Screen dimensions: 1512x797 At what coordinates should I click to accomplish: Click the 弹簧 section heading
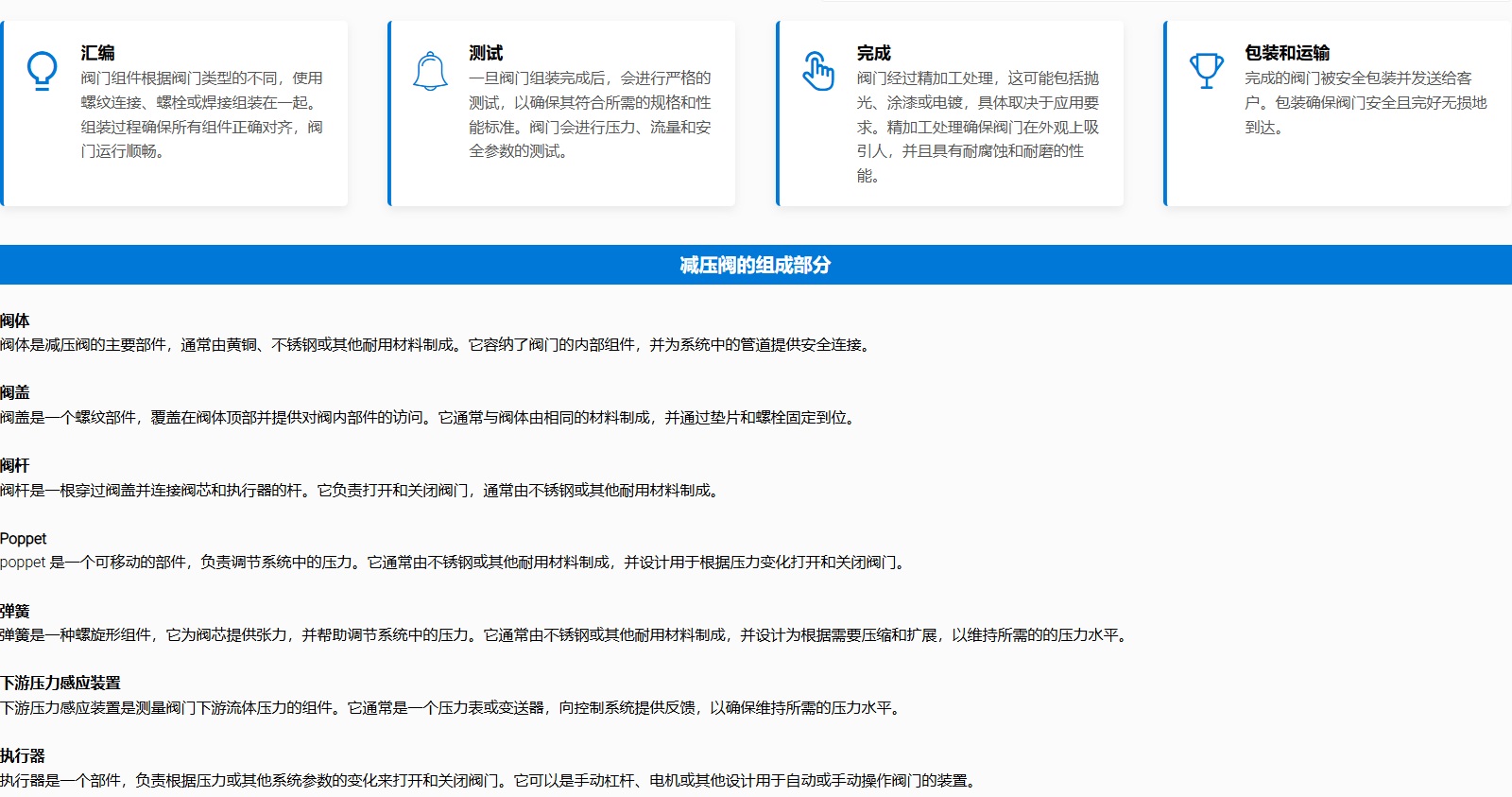15,611
